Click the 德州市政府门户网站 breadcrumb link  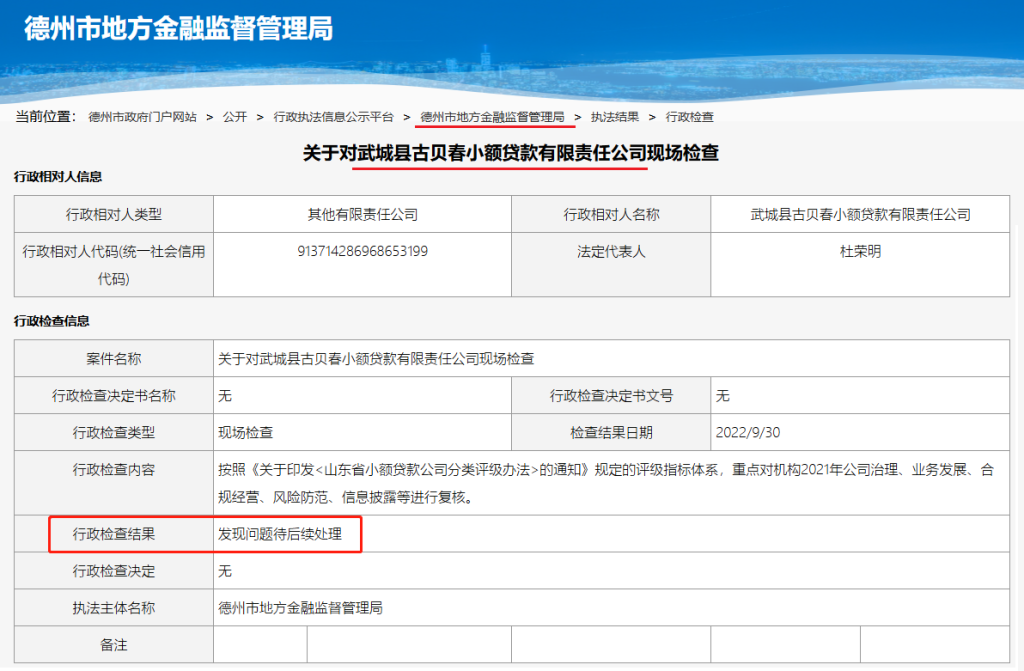tap(142, 117)
